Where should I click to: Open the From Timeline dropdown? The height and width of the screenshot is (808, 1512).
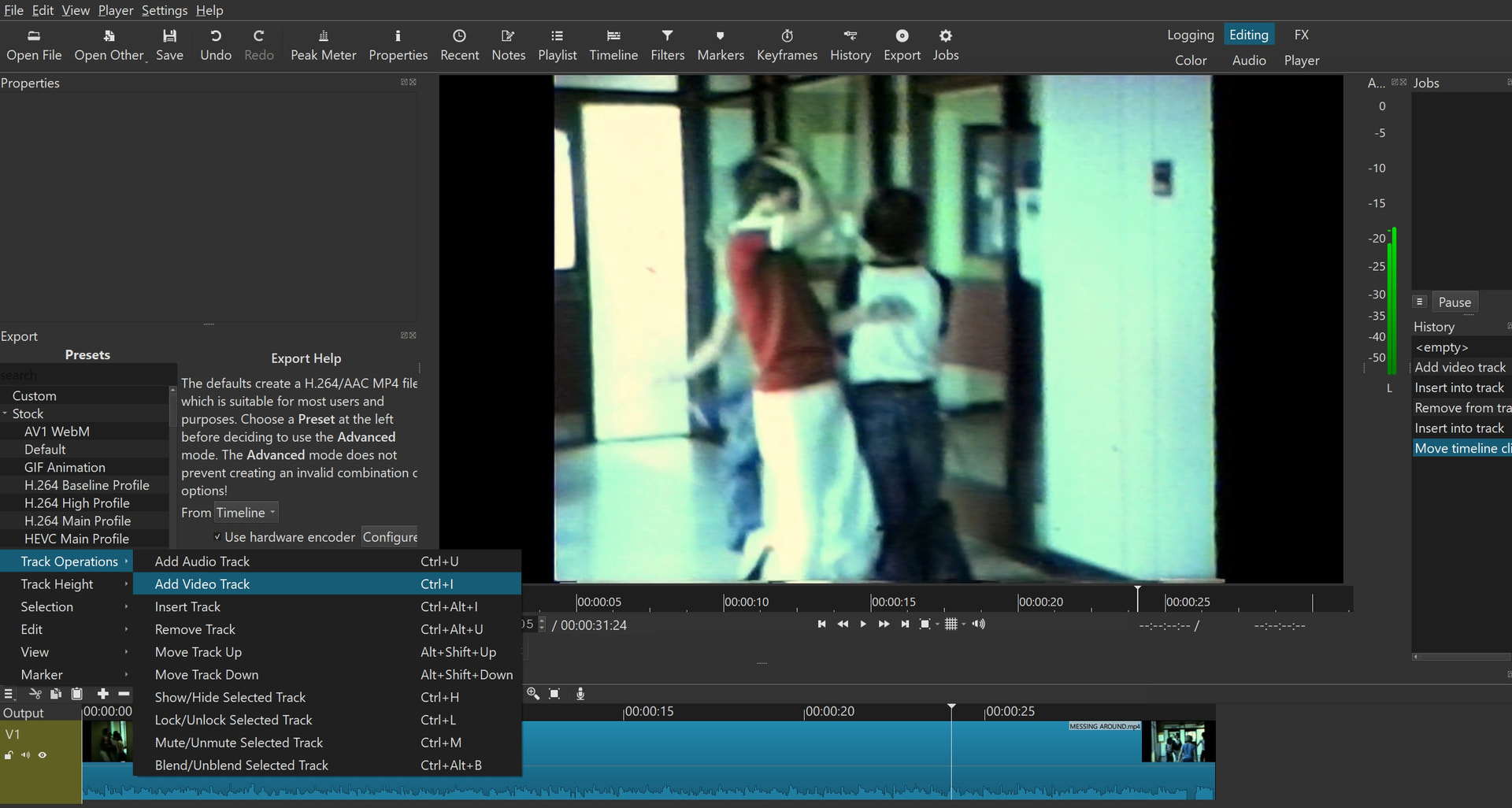(x=246, y=513)
